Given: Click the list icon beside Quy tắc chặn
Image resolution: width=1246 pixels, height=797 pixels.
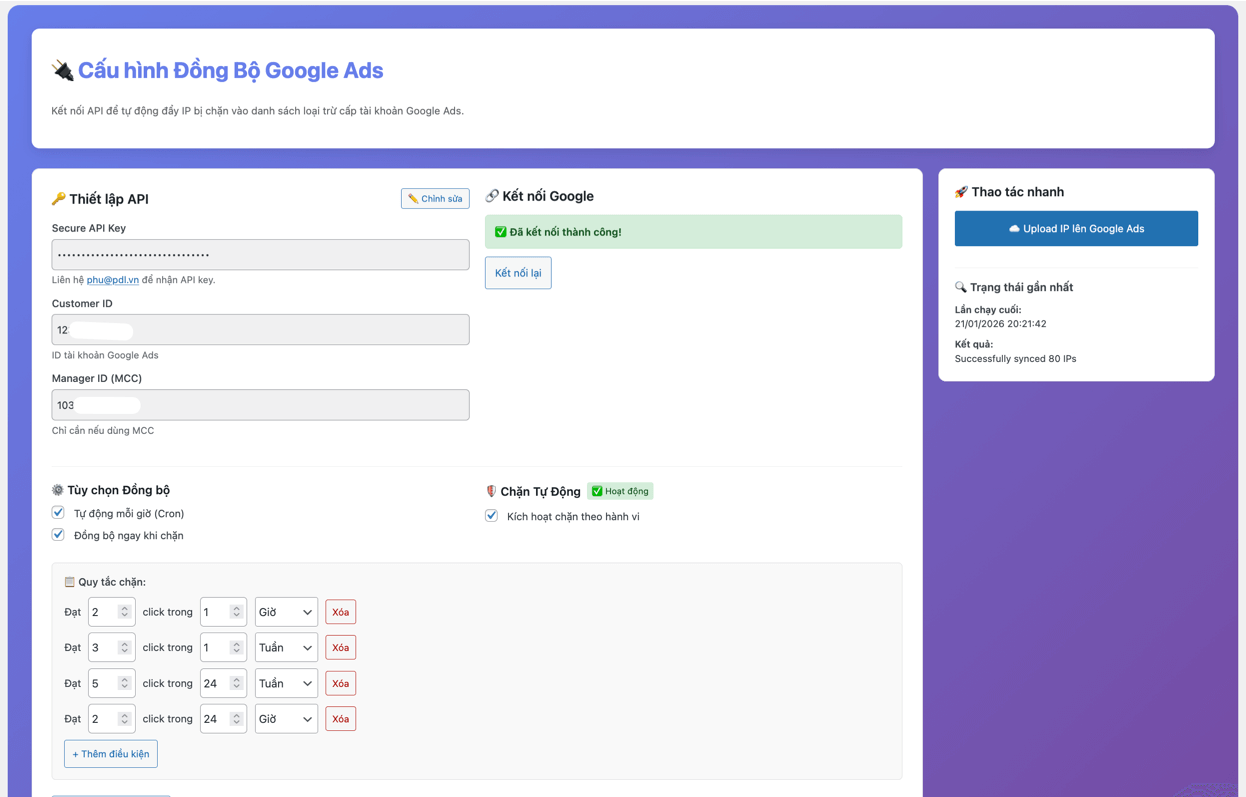Looking at the screenshot, I should click(x=70, y=582).
